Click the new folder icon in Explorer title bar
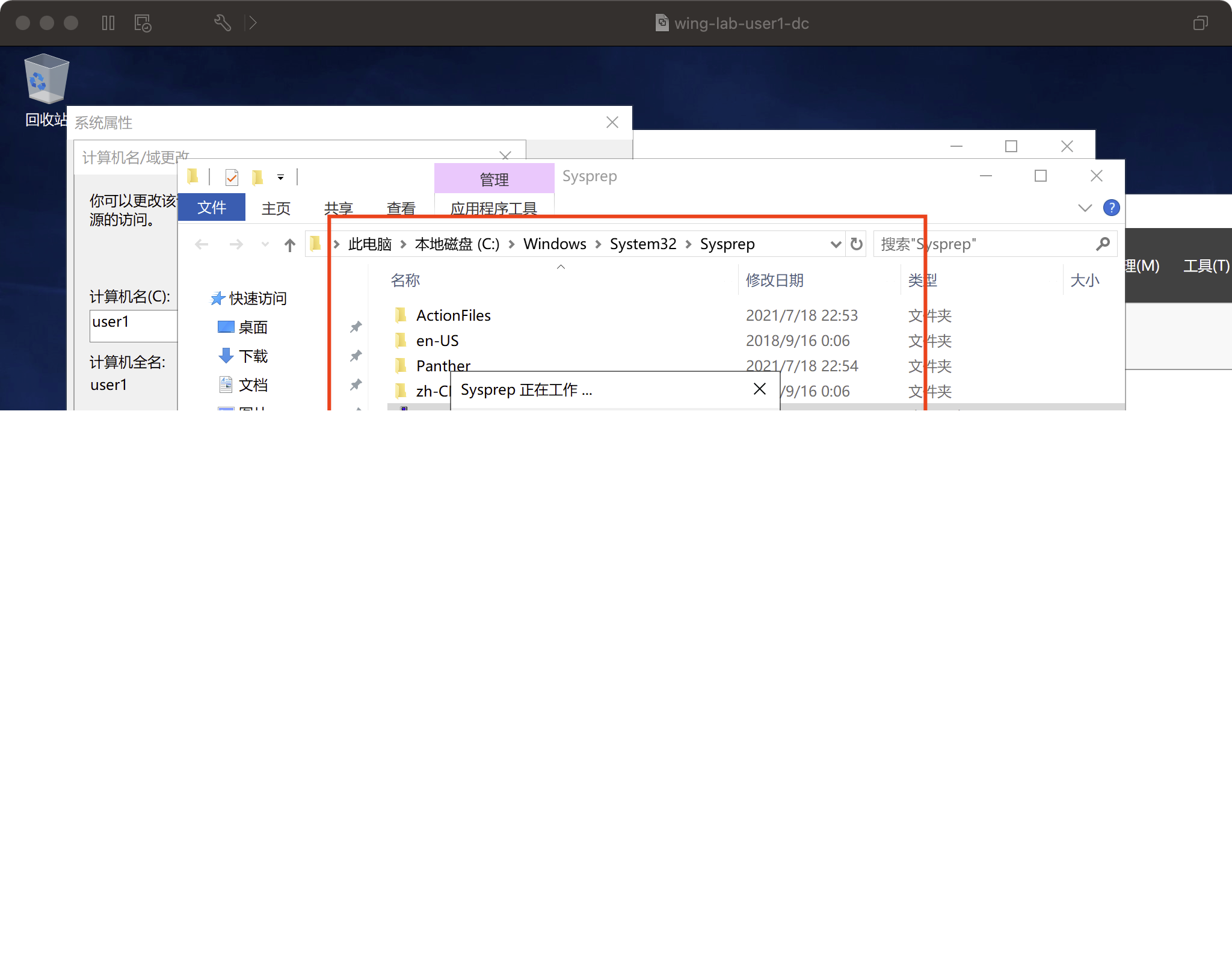 pyautogui.click(x=257, y=177)
